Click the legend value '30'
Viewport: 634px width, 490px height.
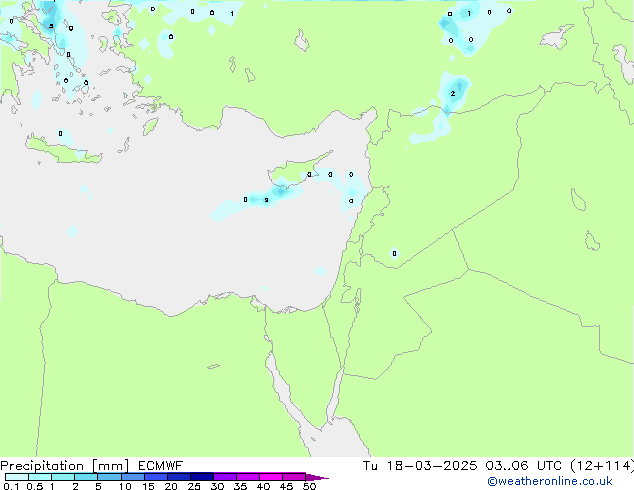click(217, 486)
